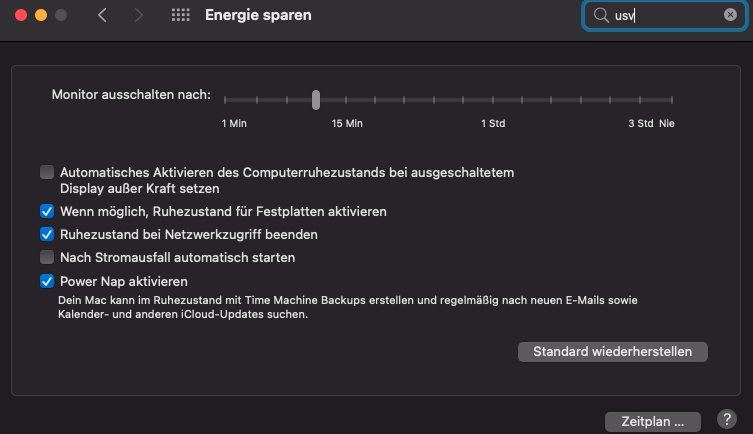Enable automatic start after power failure

(x=47, y=258)
